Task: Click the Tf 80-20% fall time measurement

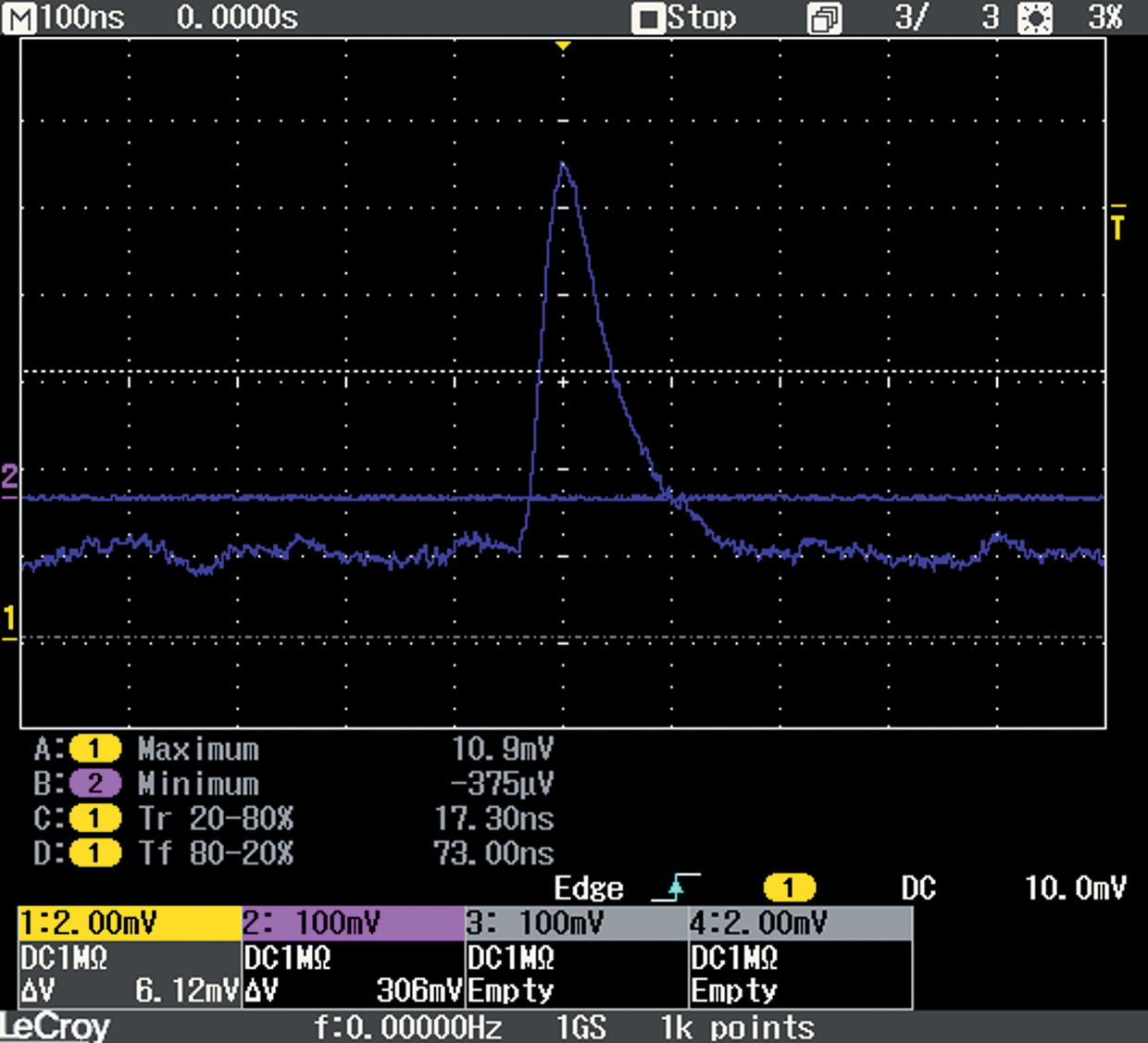Action: 216,853
